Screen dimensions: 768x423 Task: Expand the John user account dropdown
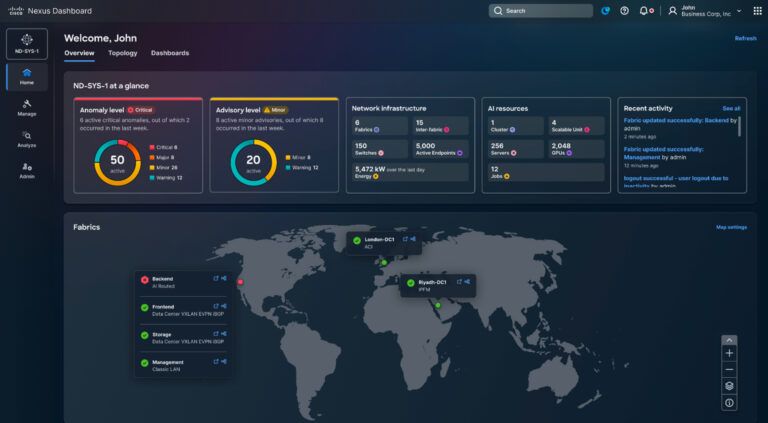pos(710,11)
